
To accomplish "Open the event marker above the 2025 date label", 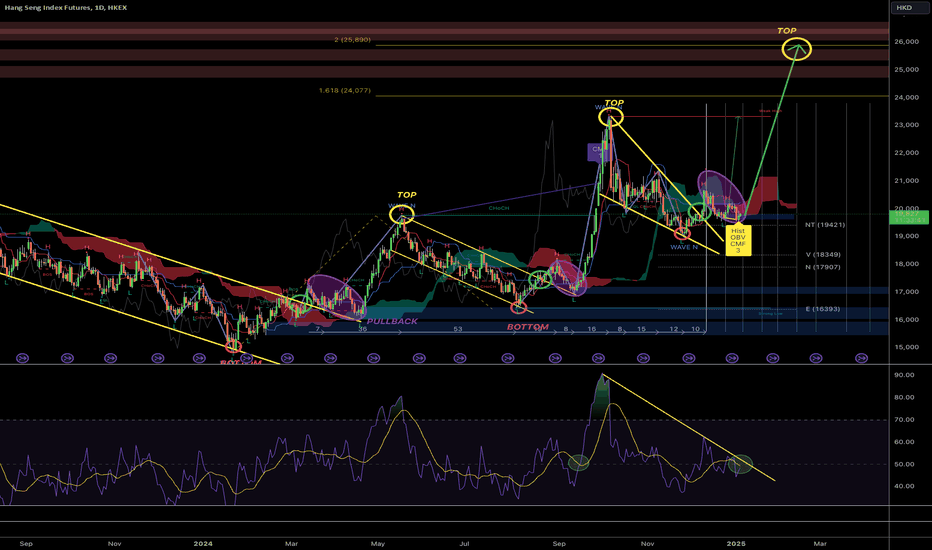I will pyautogui.click(x=732, y=358).
